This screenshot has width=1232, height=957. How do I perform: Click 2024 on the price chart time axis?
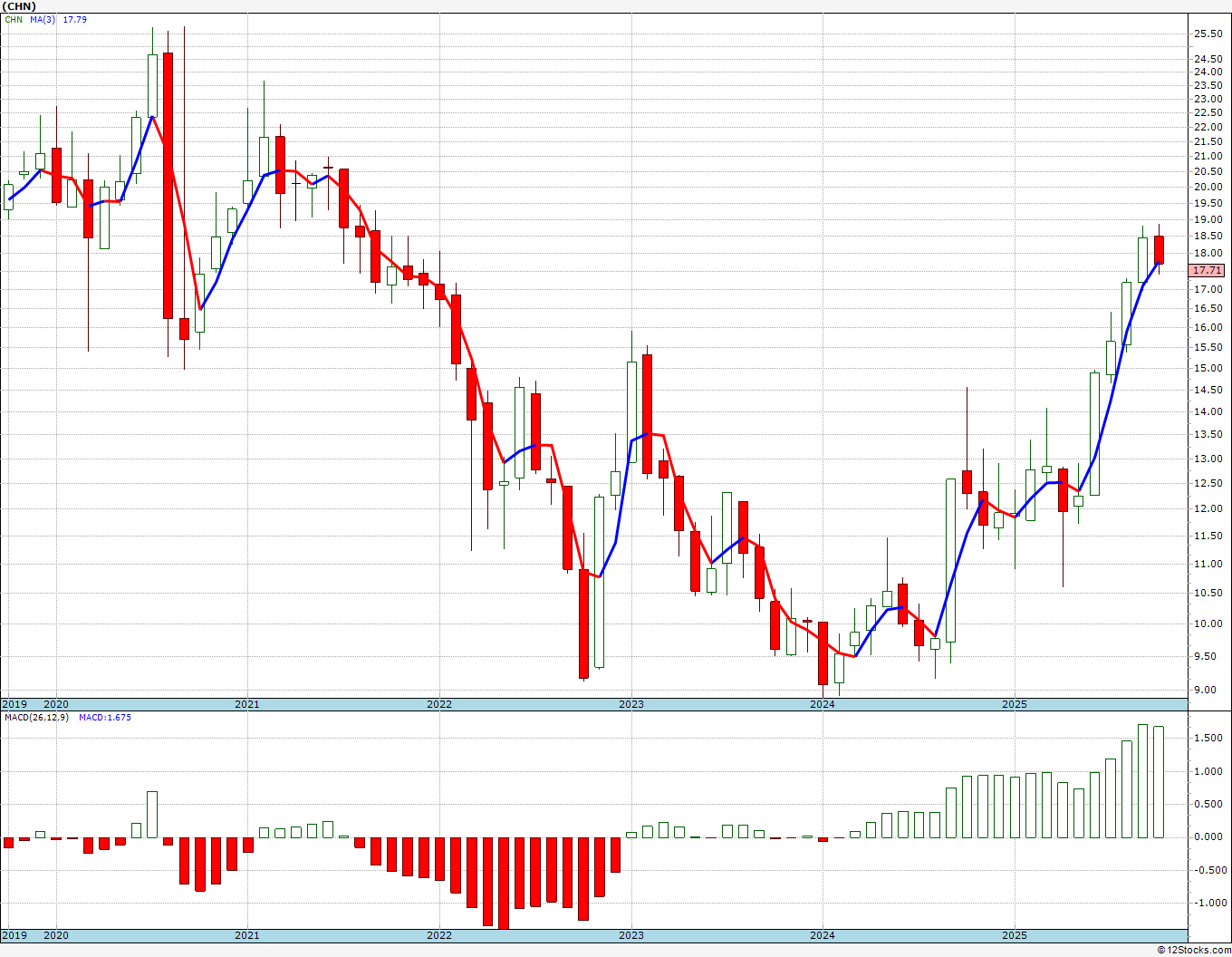pyautogui.click(x=823, y=704)
